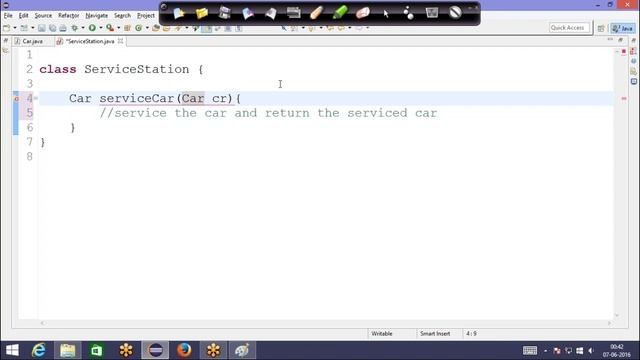Click the Writable status bar entry
The width and height of the screenshot is (640, 360).
[382, 334]
